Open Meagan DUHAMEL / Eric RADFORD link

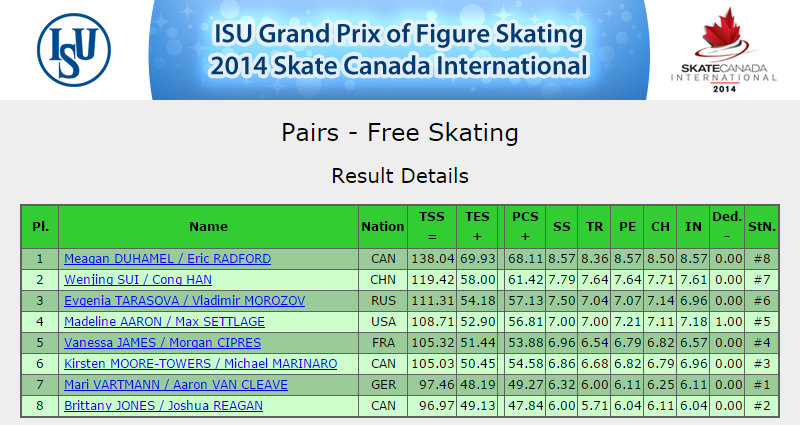(167, 259)
